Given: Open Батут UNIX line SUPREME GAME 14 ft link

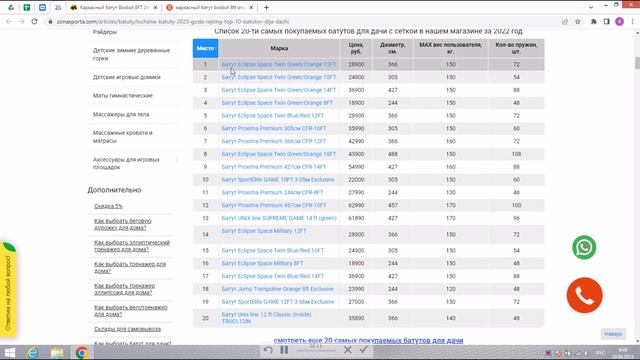Looking at the screenshot, I should point(279,218).
